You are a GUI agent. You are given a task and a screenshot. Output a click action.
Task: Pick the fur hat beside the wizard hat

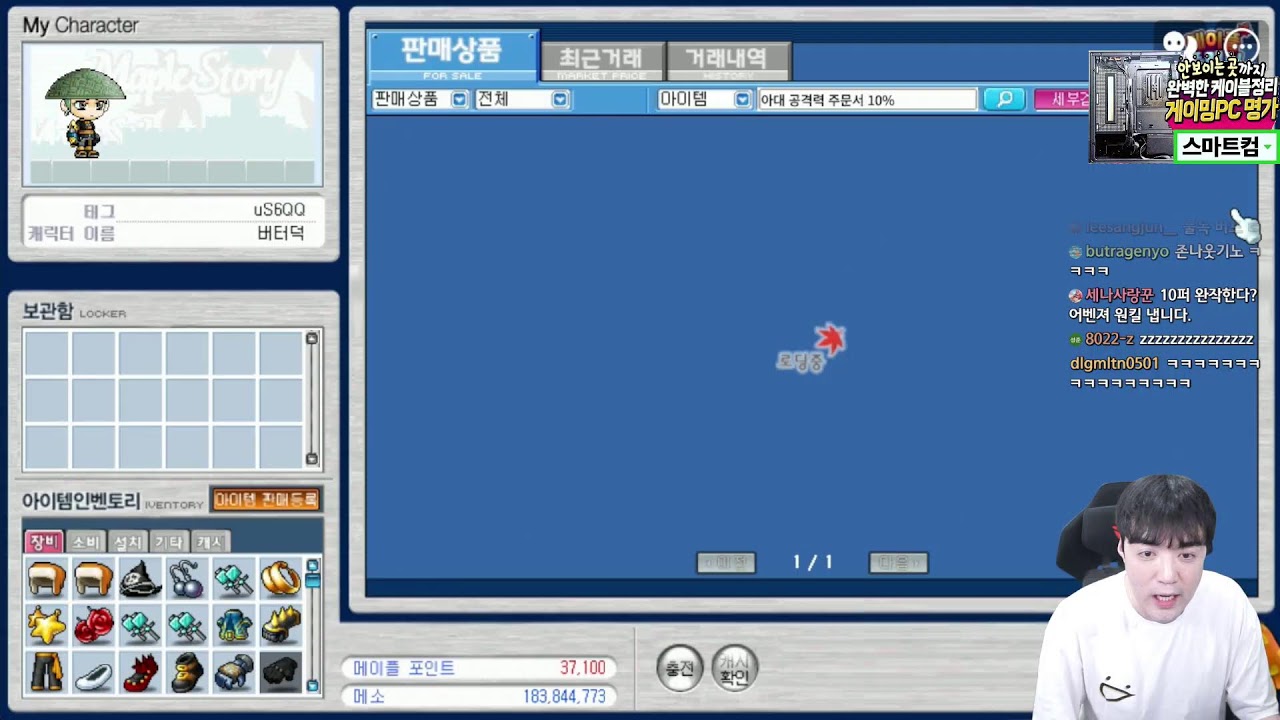coord(93,579)
